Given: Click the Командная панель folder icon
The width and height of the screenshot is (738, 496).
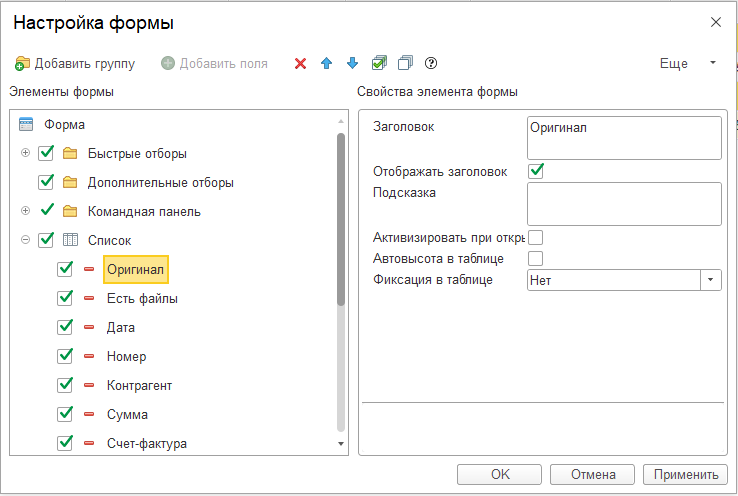Looking at the screenshot, I should click(x=70, y=211).
